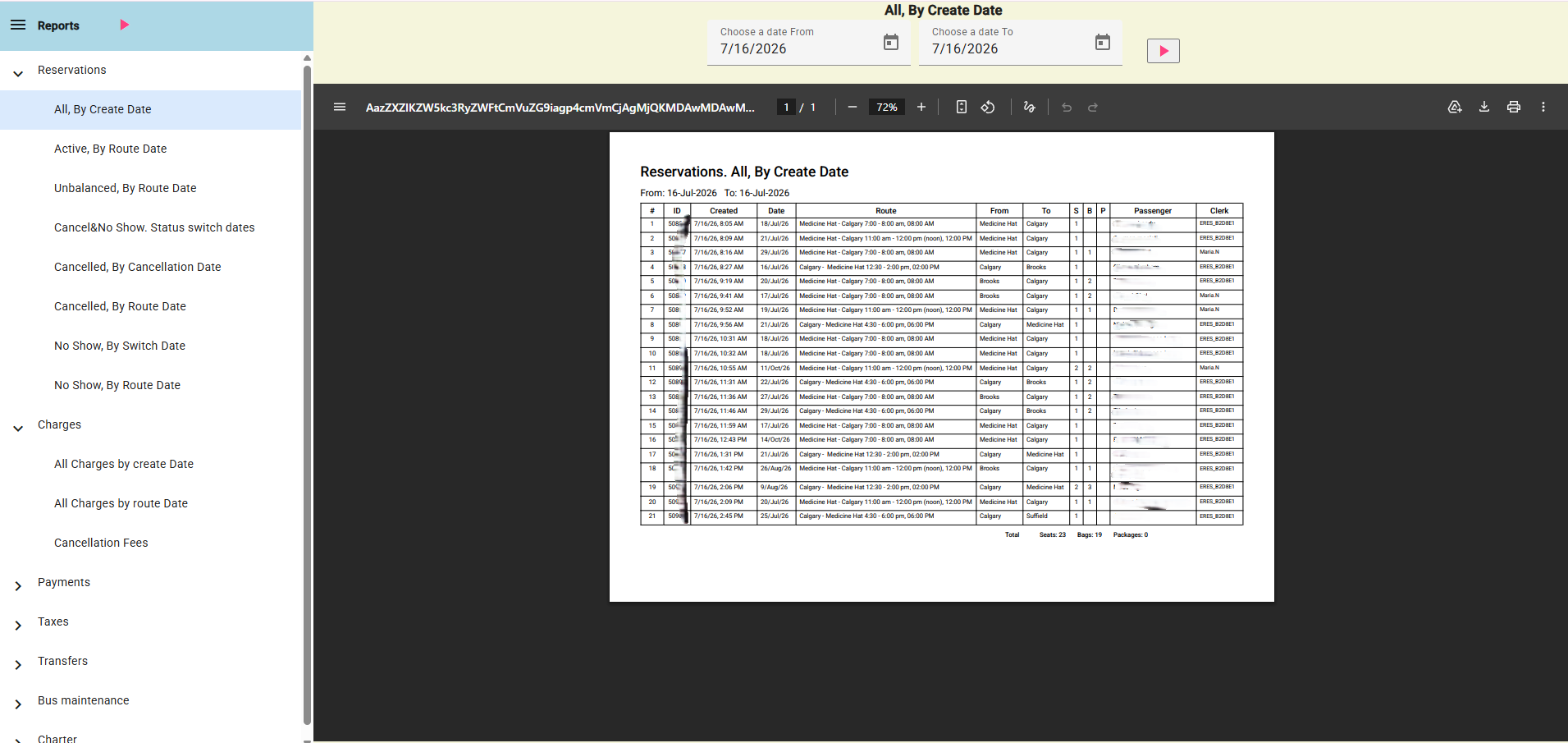Open All Charges by create Date report

(x=150, y=464)
